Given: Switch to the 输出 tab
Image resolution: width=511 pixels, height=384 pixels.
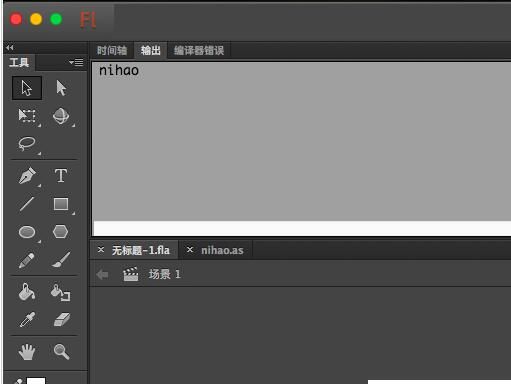Looking at the screenshot, I should click(151, 50).
